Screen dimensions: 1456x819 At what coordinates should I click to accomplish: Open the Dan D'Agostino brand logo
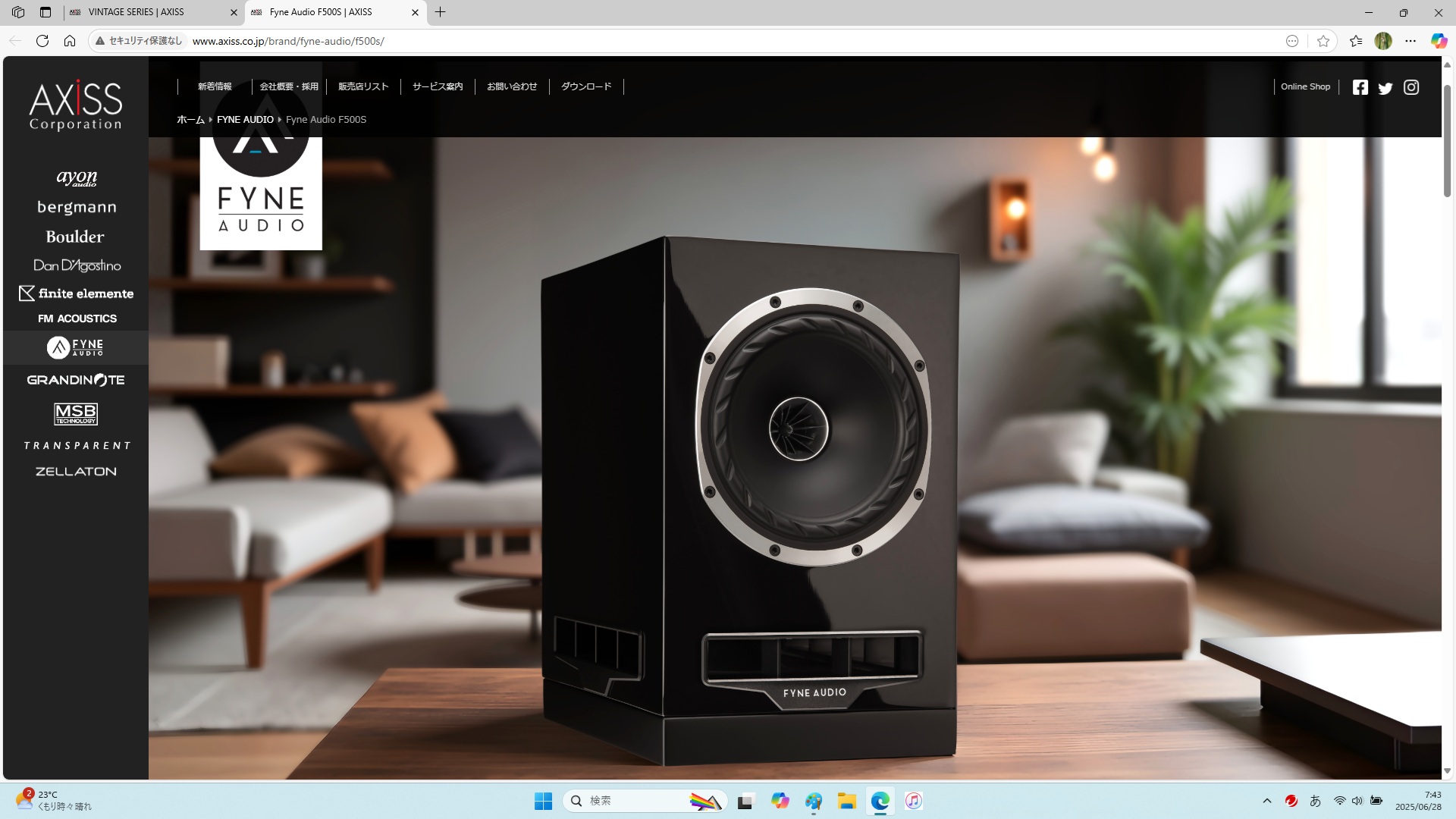click(x=77, y=265)
